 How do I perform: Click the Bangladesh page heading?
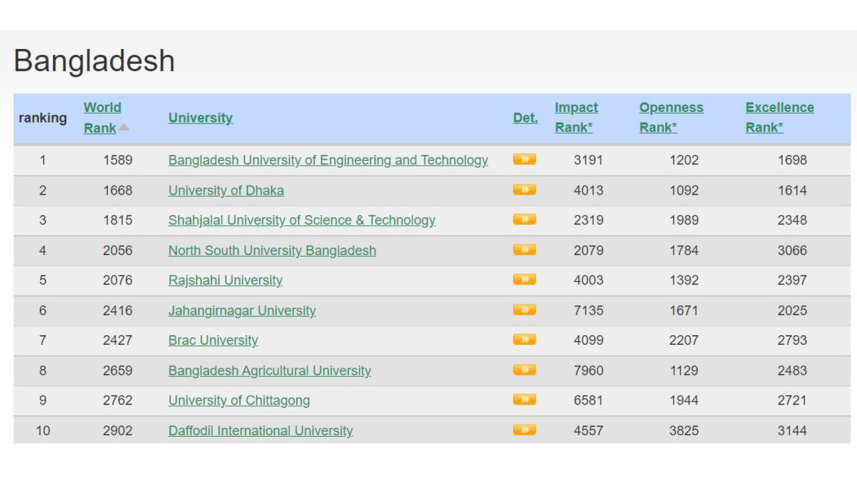(x=94, y=61)
